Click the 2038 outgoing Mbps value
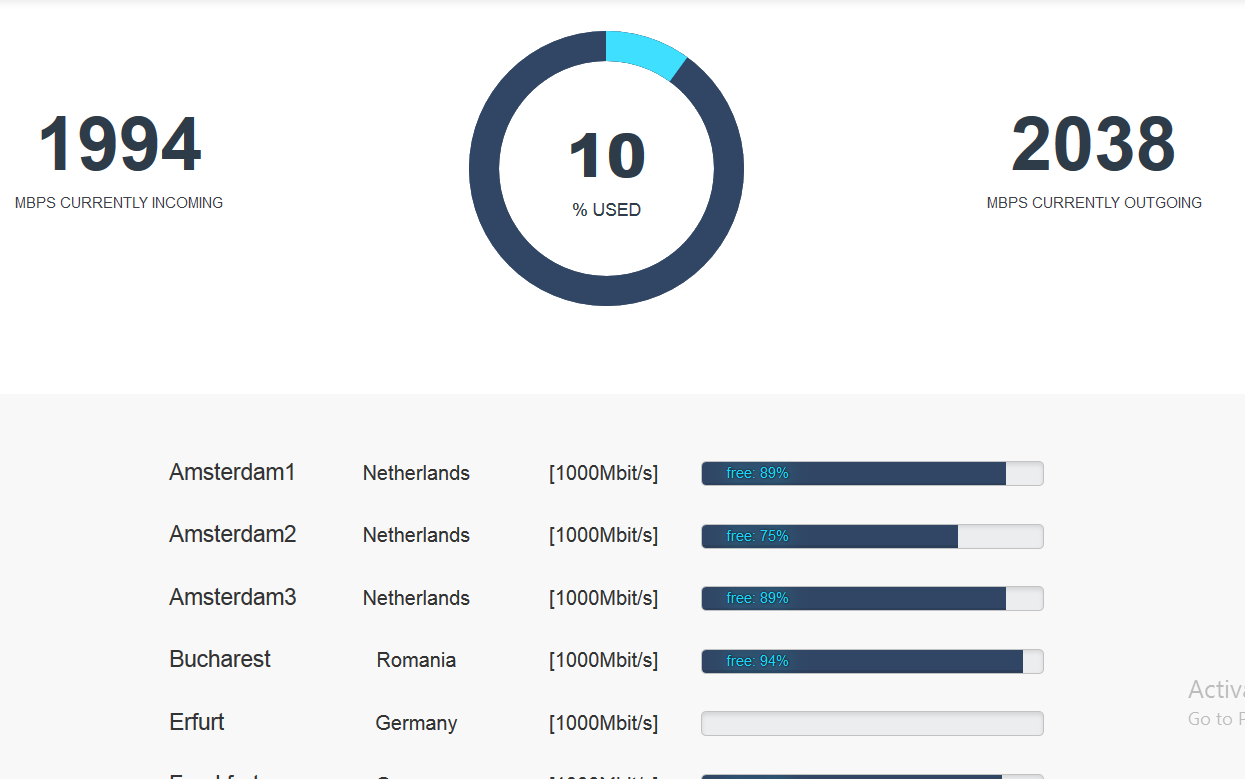 [x=1093, y=145]
